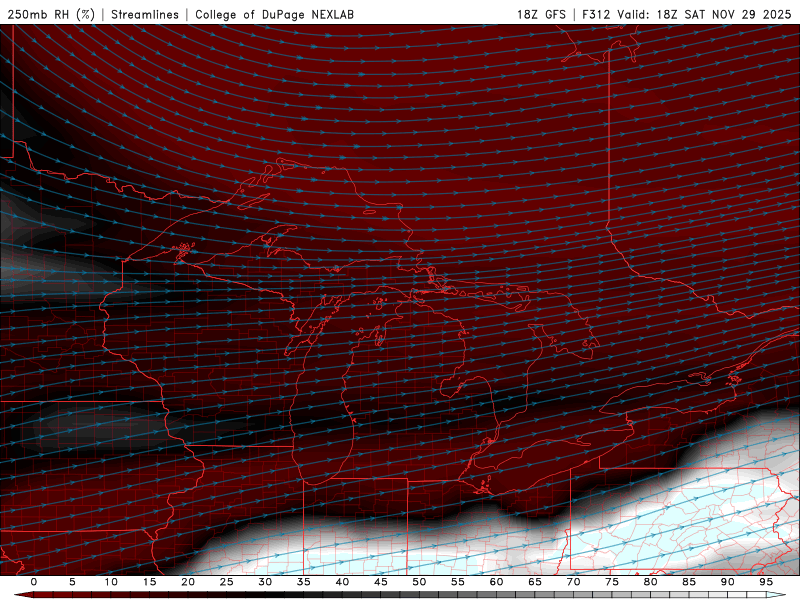Click the "80" value on the color scale
The height and width of the screenshot is (600, 800).
pyautogui.click(x=650, y=582)
